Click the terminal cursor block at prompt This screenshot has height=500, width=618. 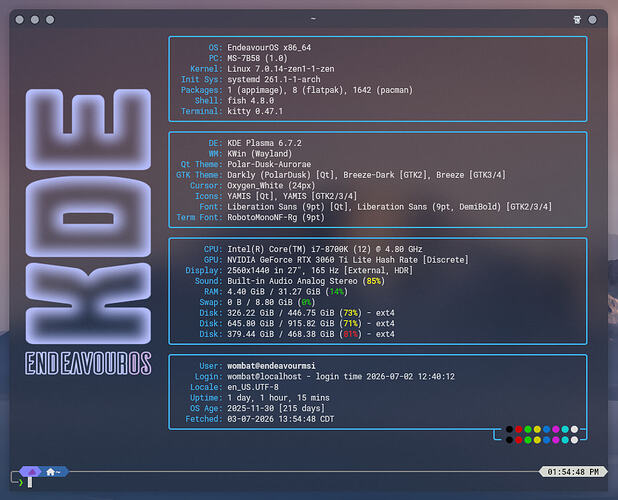[x=30, y=482]
